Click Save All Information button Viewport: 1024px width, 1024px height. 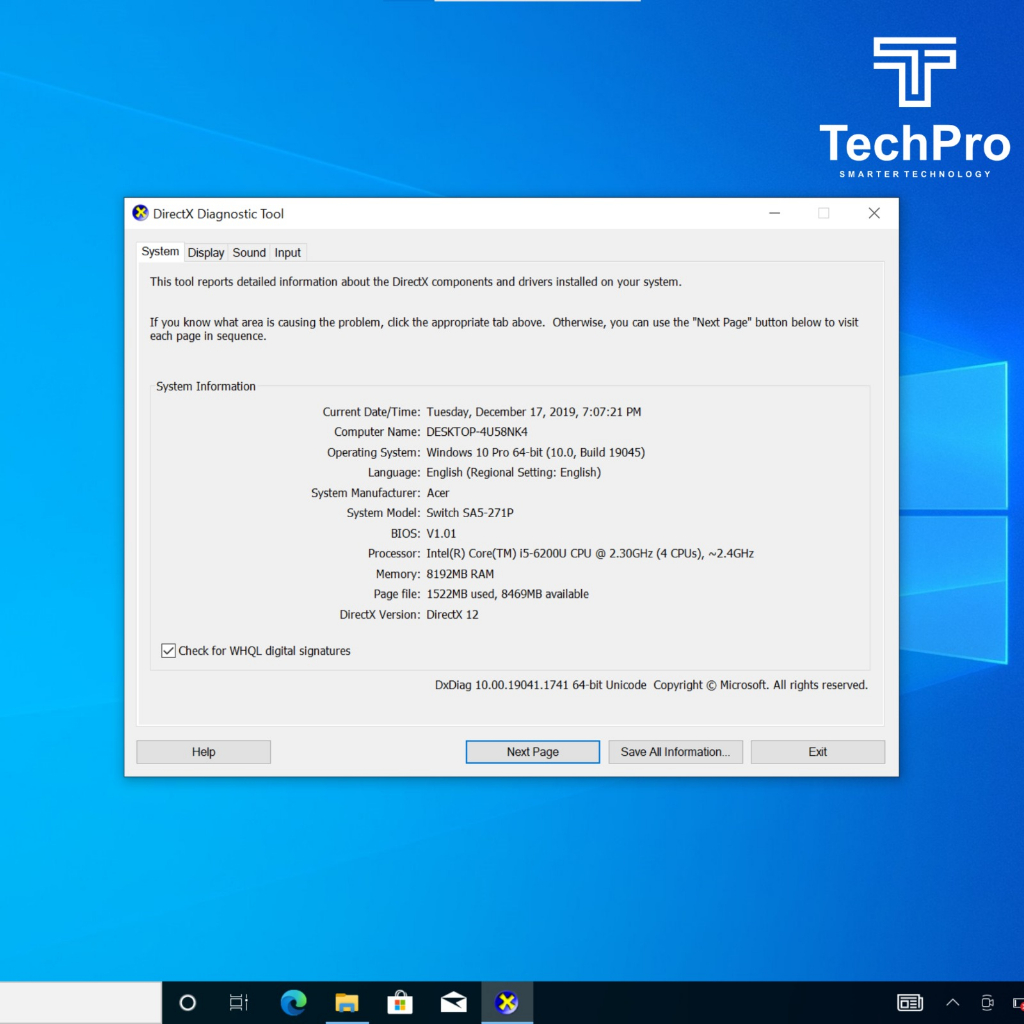tap(675, 752)
